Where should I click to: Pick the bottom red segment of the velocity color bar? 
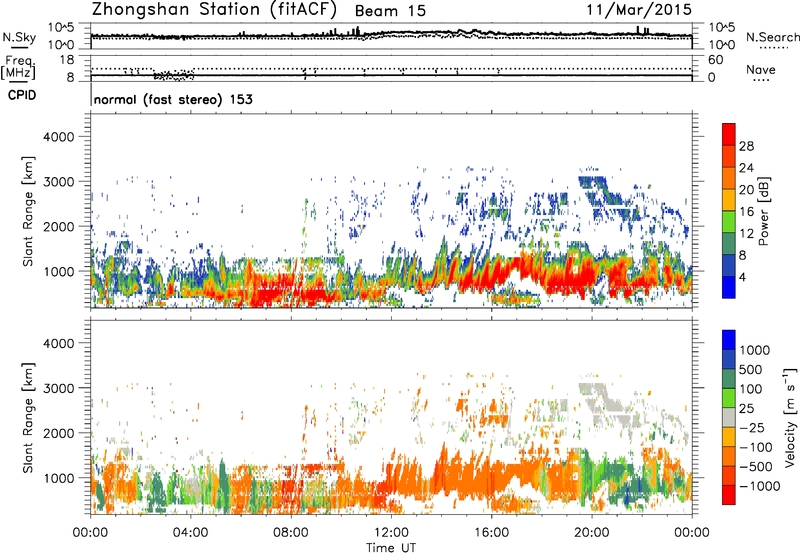[x=729, y=495]
